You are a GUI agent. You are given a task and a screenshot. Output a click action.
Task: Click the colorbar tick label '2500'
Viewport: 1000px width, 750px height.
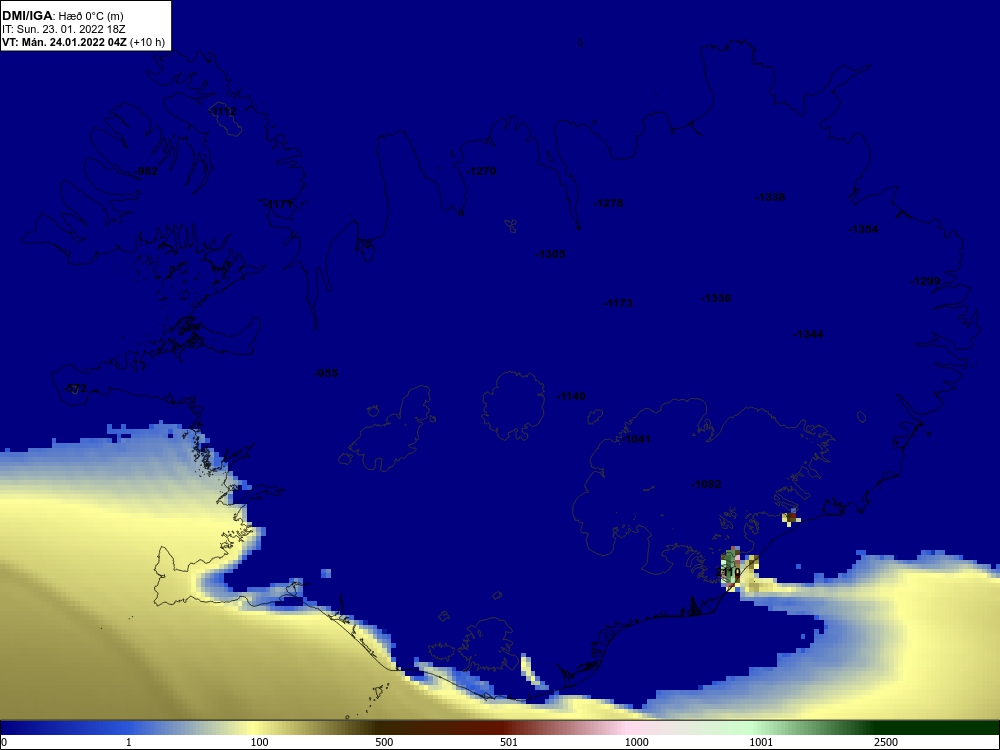pos(886,742)
